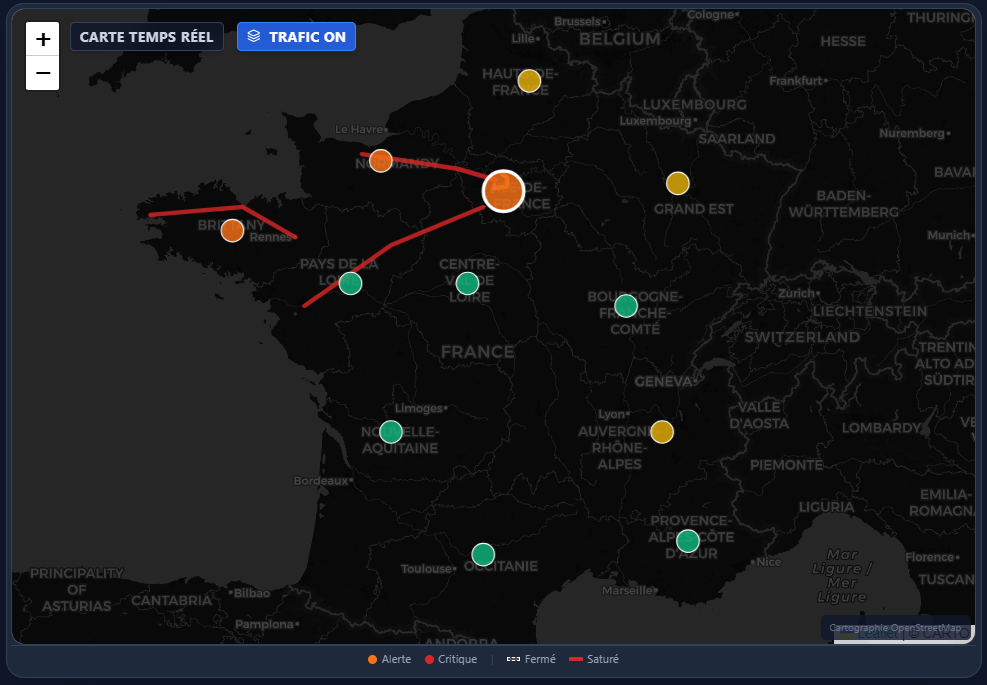Toggle the TRAFIC ON layer button
This screenshot has height=685, width=987.
[296, 37]
